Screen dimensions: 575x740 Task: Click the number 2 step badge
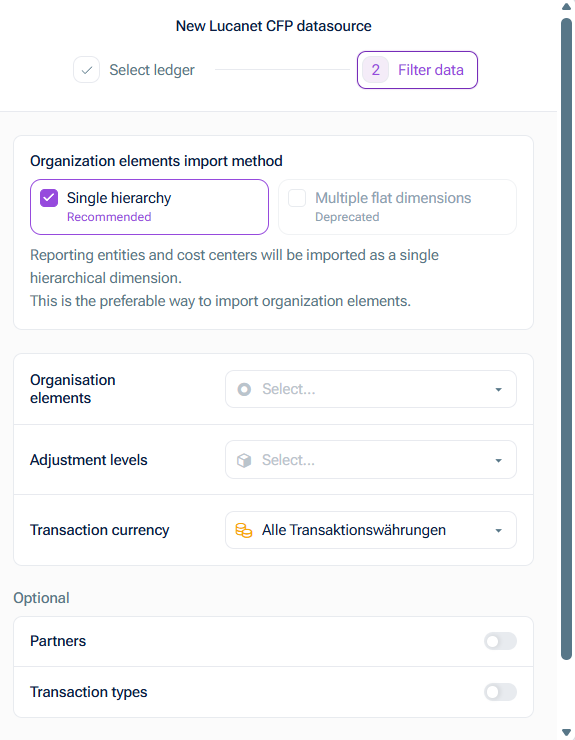point(375,70)
